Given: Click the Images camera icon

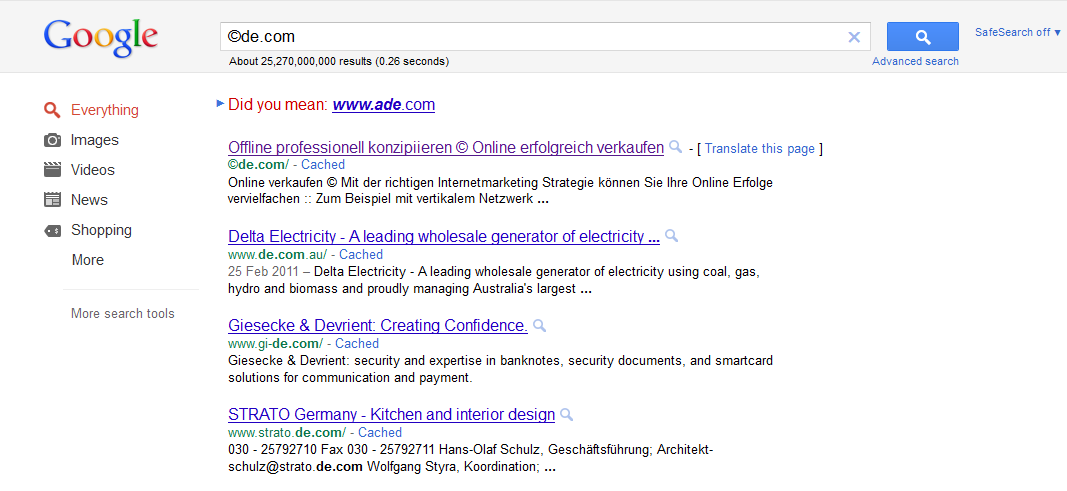Looking at the screenshot, I should pyautogui.click(x=52, y=140).
